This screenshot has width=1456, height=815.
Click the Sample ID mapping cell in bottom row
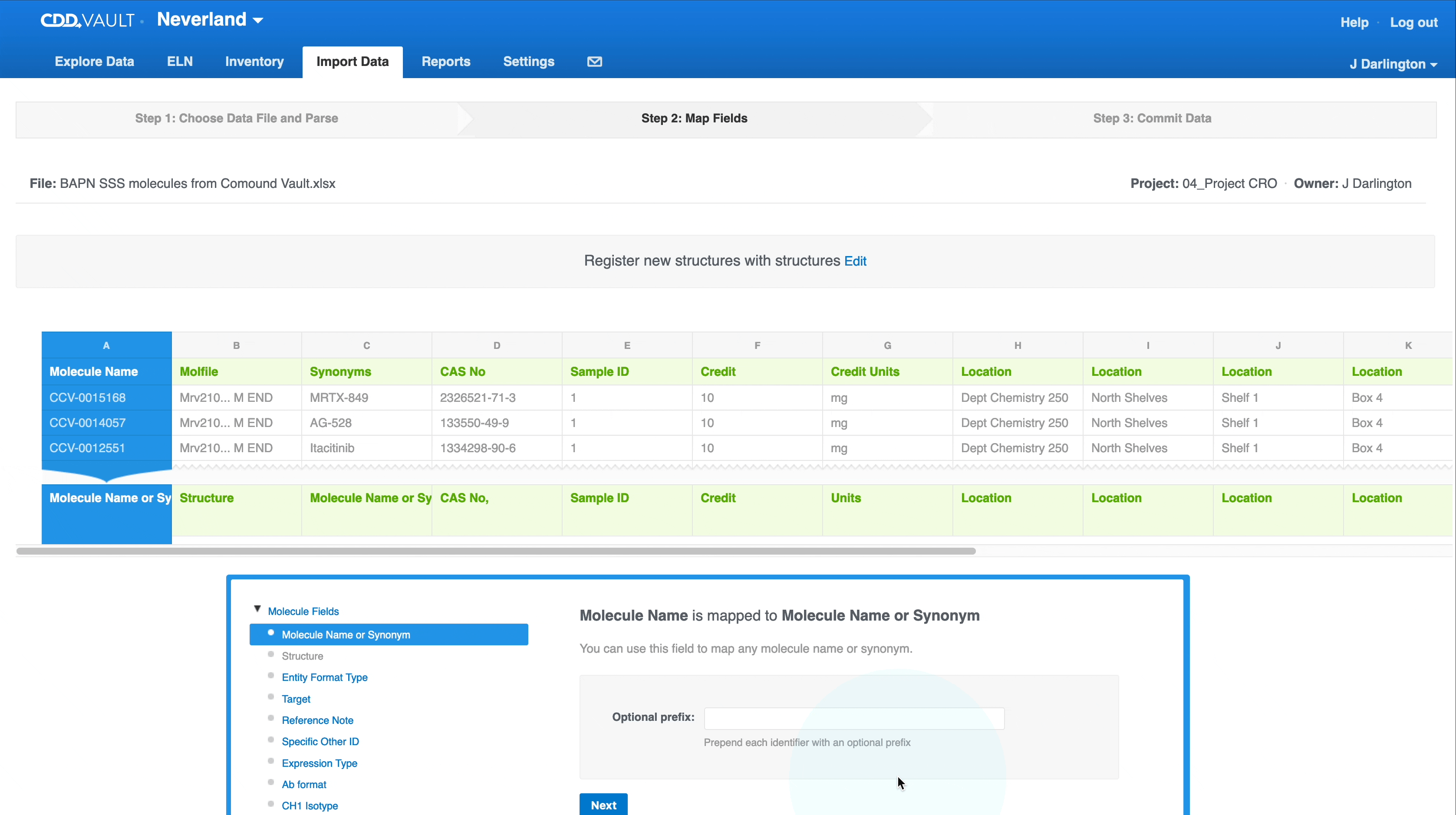627,510
